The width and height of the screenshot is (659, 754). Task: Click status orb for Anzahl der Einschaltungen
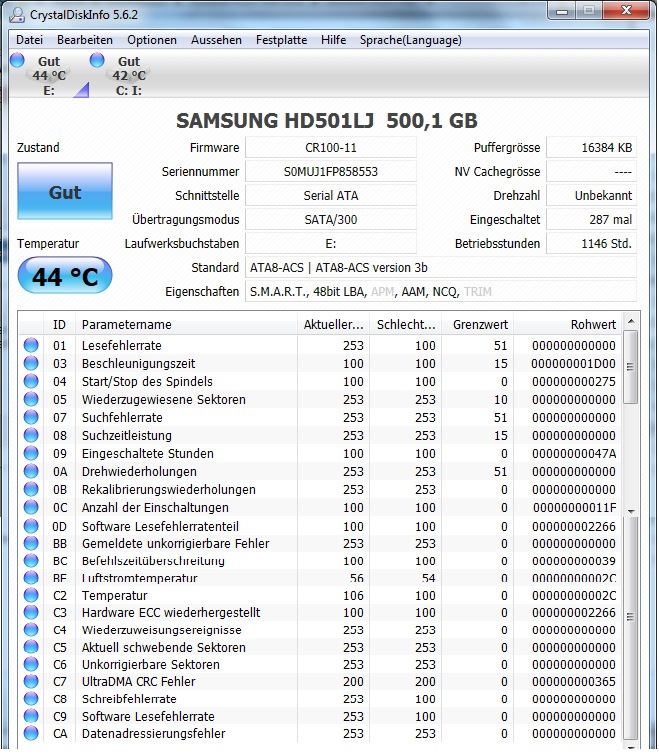coord(31,507)
